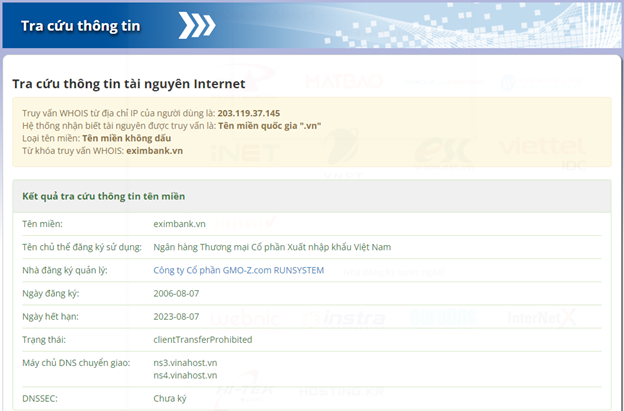
Task: Select the heading 'Tra cứu thông tin tài nguyên Internet'
Action: click(x=129, y=84)
